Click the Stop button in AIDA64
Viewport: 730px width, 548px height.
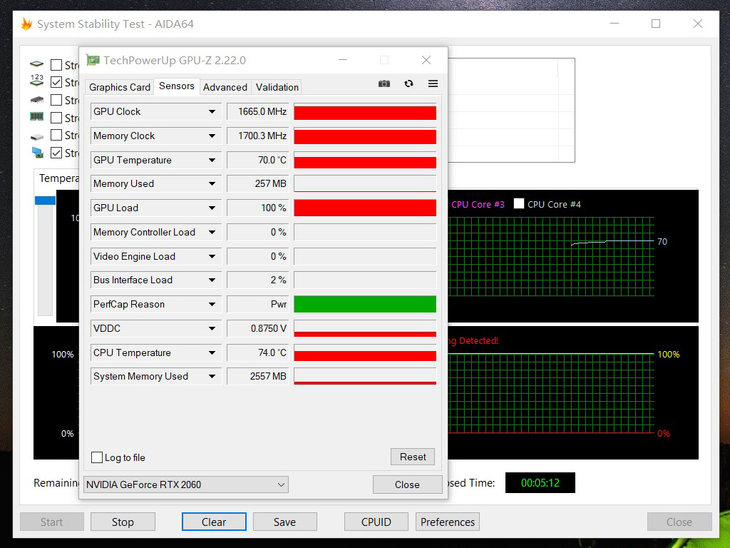tap(122, 522)
